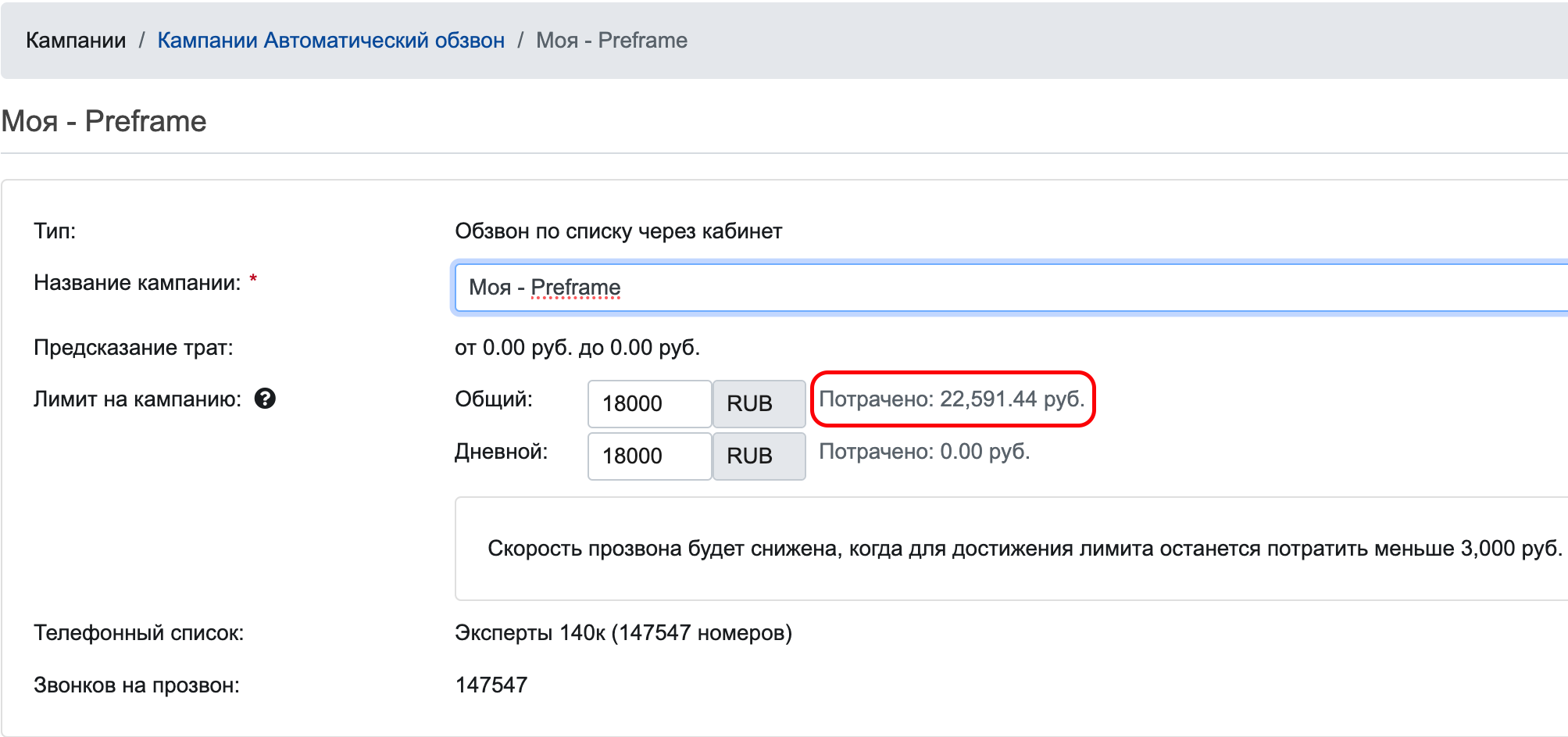
Task: Click the red required asterisk near campaign name
Action: click(252, 278)
